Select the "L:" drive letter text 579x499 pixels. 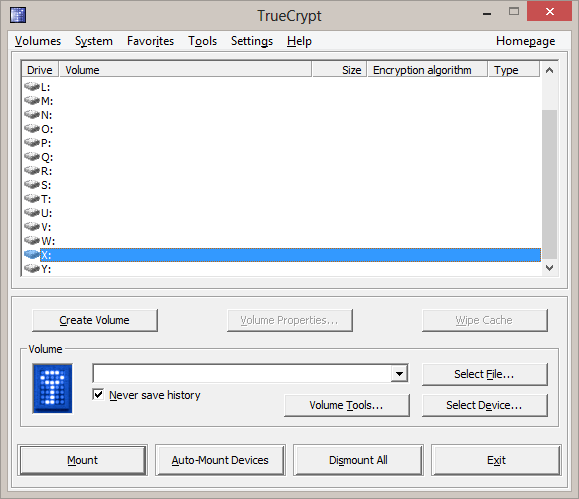45,88
